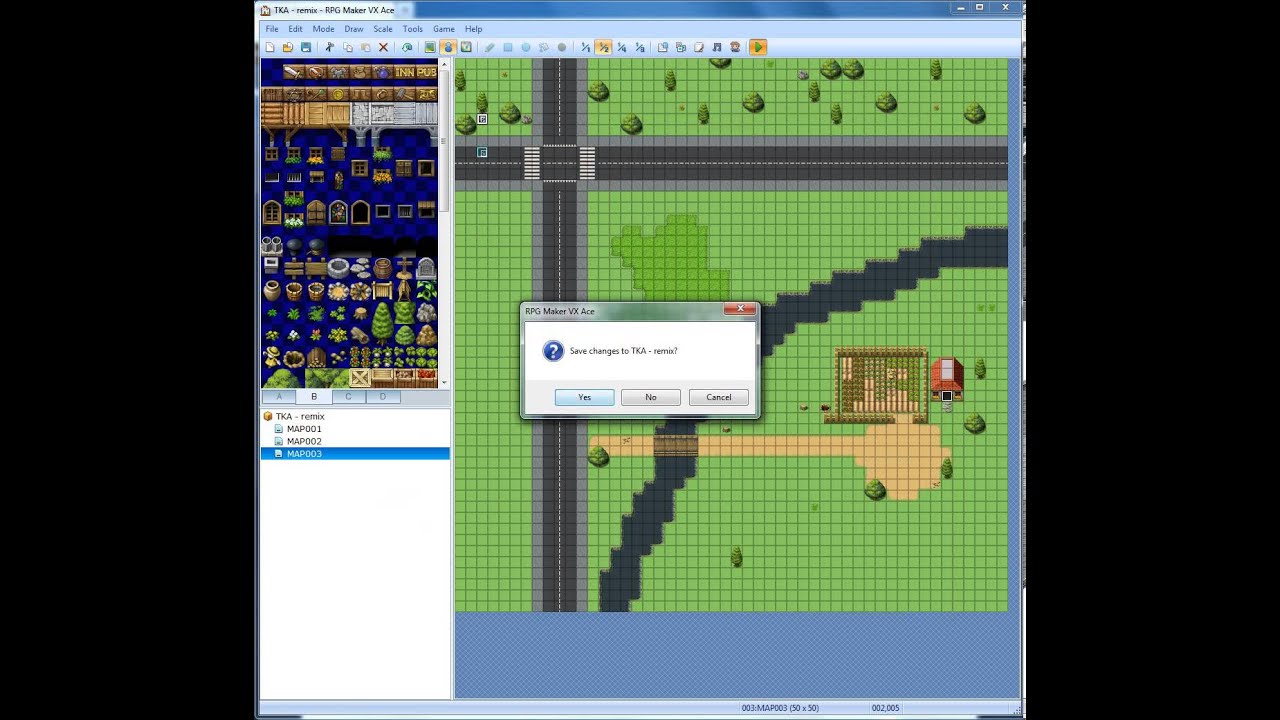Open the Scale menu

tap(383, 29)
